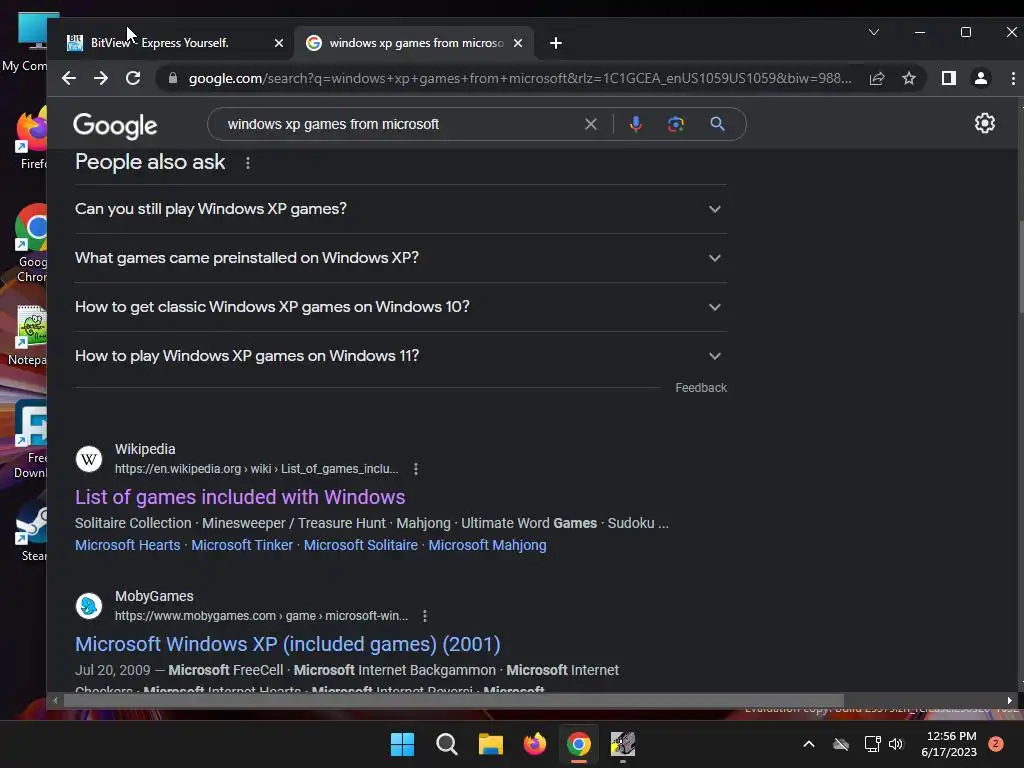
Task: Open the clock and date flyout
Action: pos(950,744)
